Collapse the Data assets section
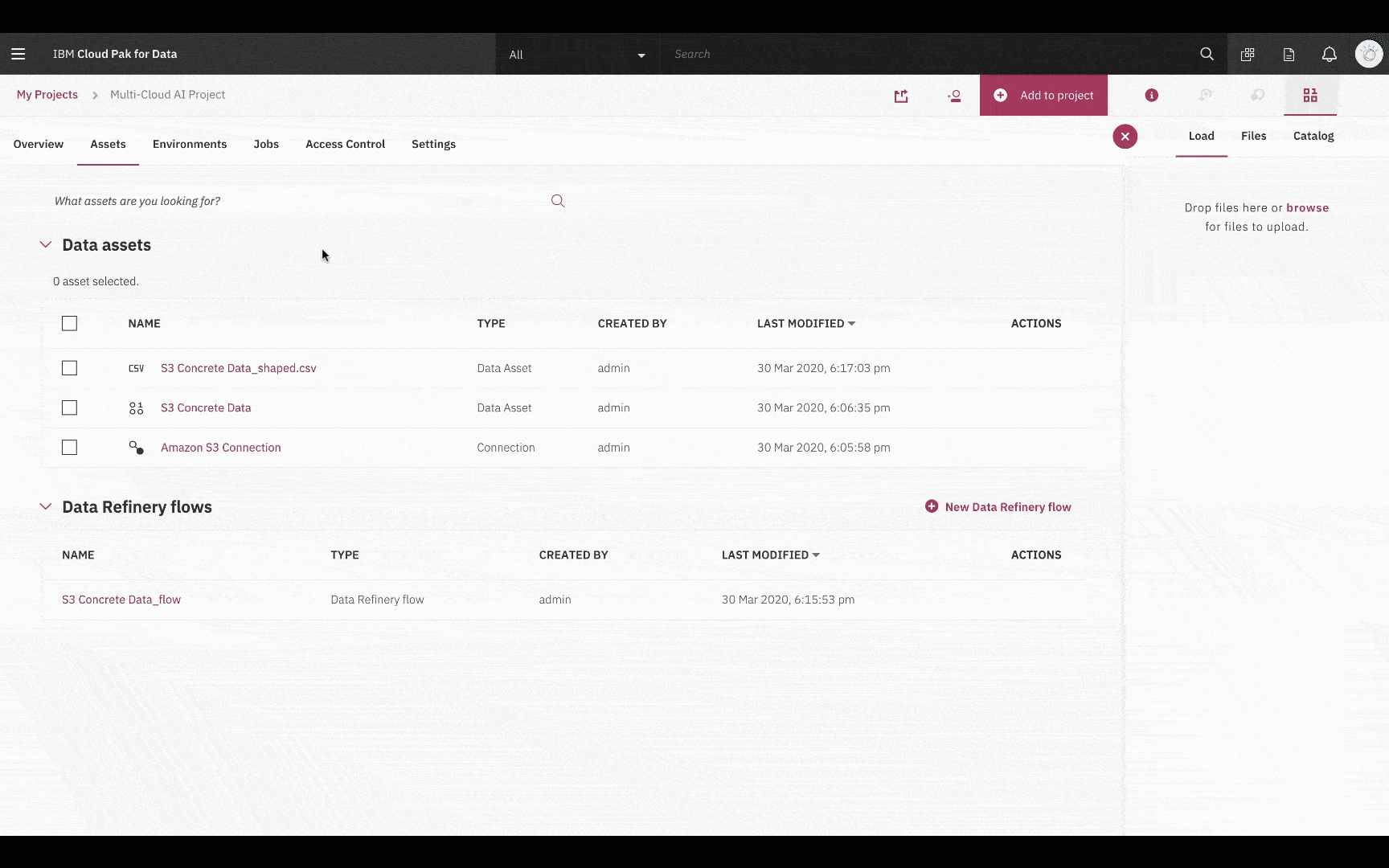 (x=46, y=244)
